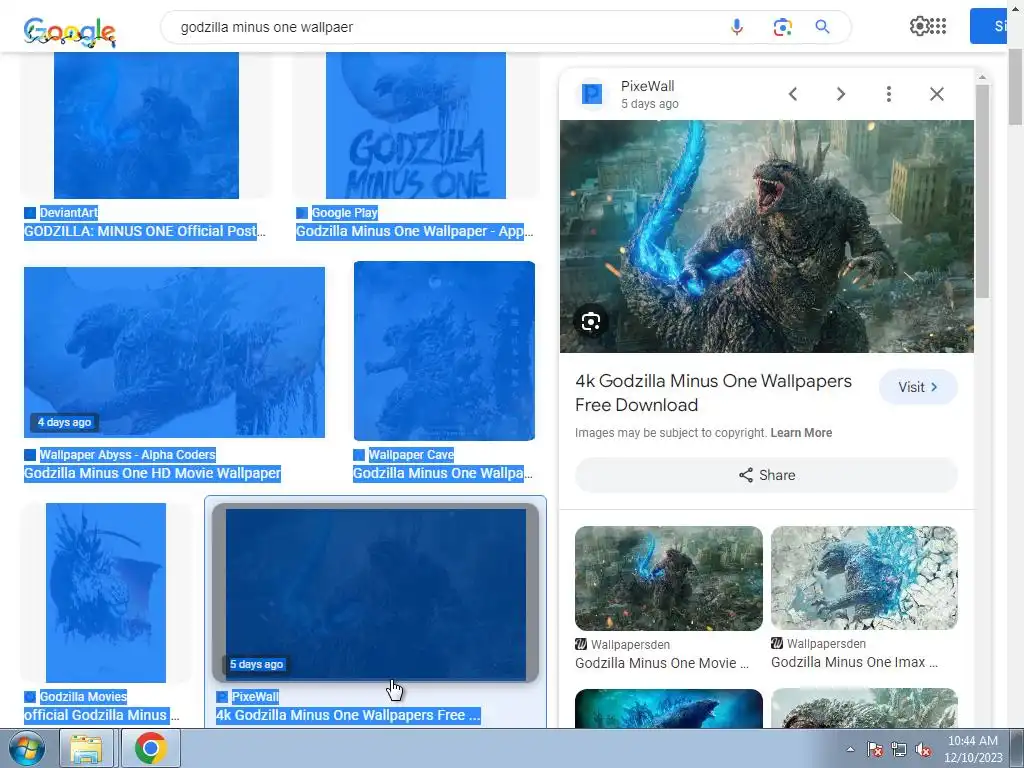Open Wallpaper Cave Godzilla thumbnail
Viewport: 1024px width, 768px height.
click(x=444, y=351)
